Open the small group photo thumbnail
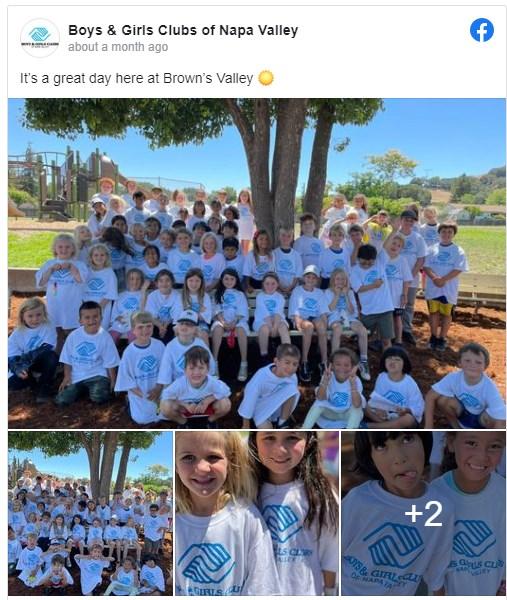The height and width of the screenshot is (600, 507). click(x=90, y=513)
